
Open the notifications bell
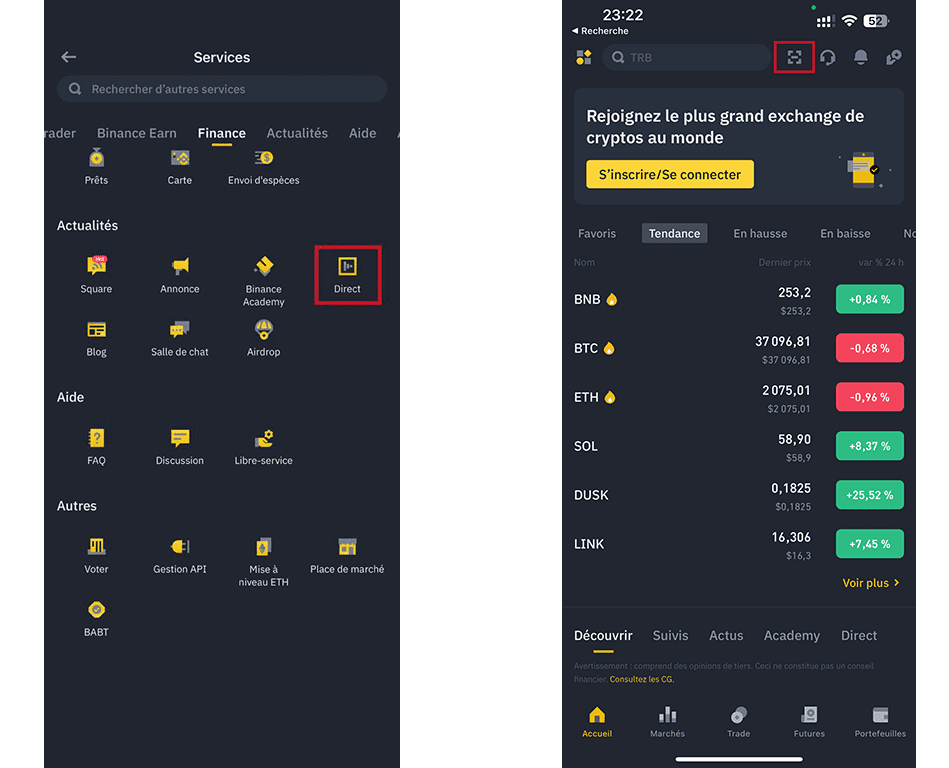coord(861,57)
